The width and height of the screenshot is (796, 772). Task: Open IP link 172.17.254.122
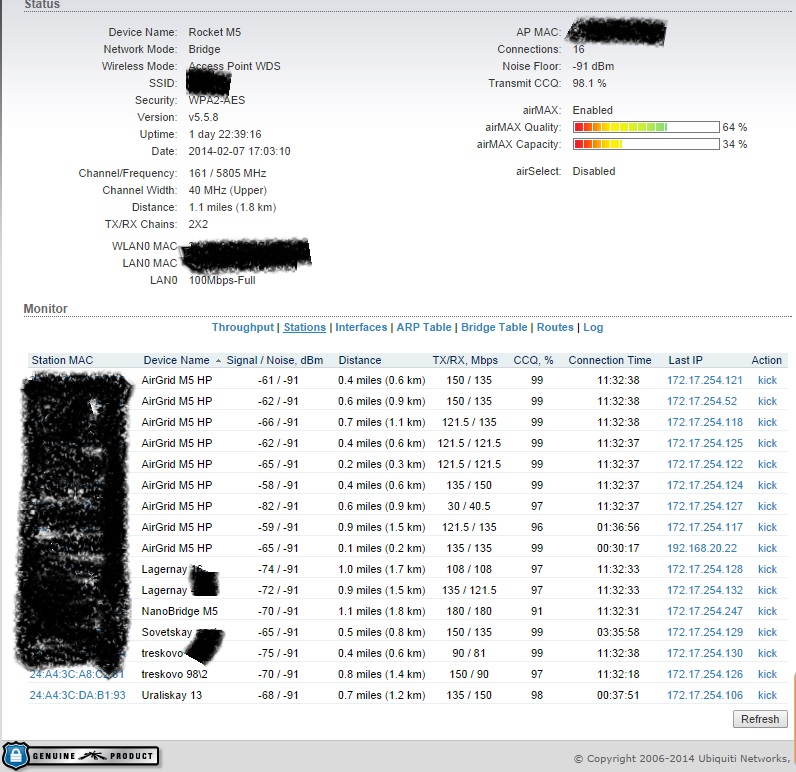click(x=705, y=464)
